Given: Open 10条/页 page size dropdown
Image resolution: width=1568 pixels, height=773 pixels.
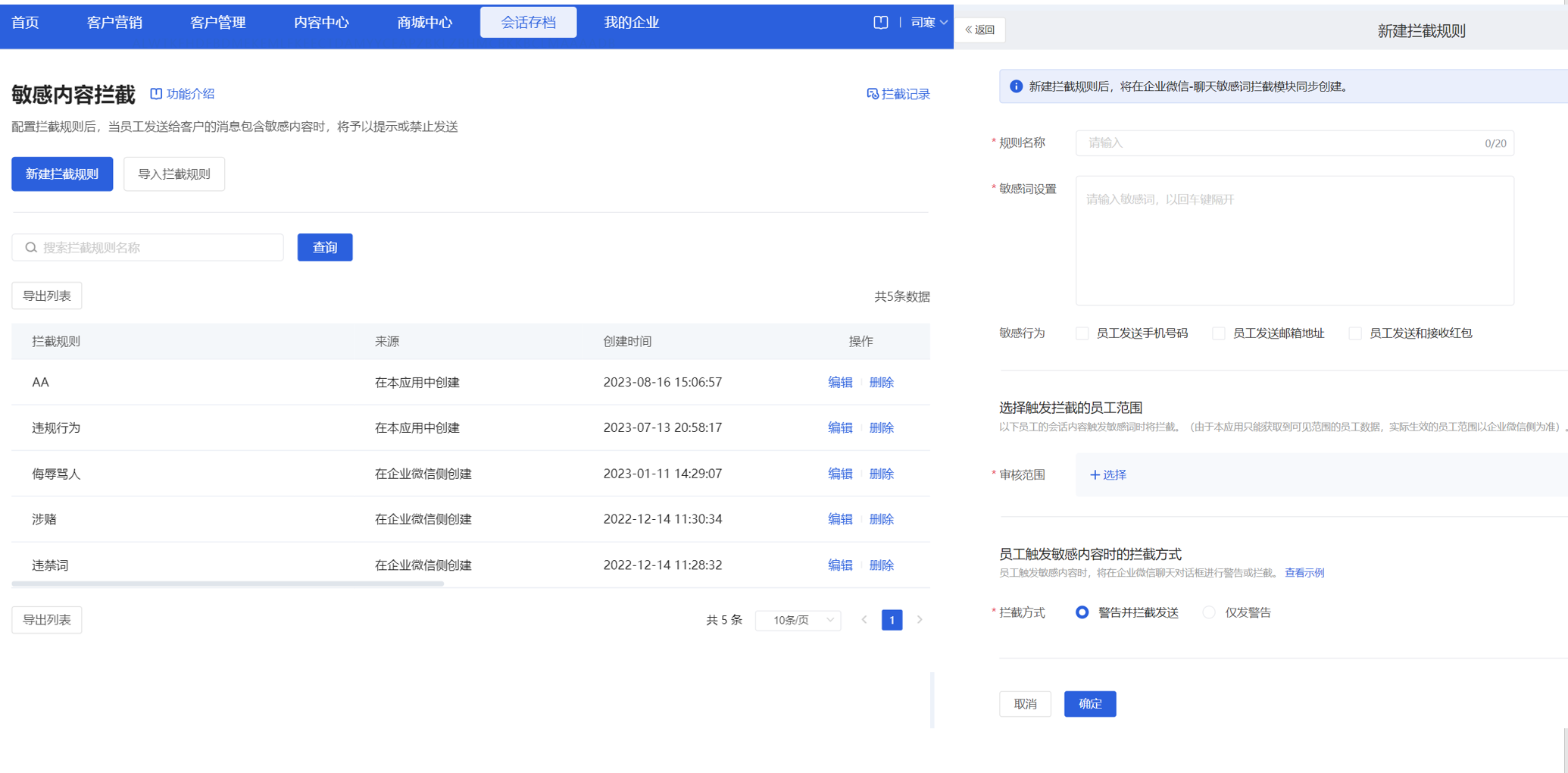Looking at the screenshot, I should coord(798,620).
